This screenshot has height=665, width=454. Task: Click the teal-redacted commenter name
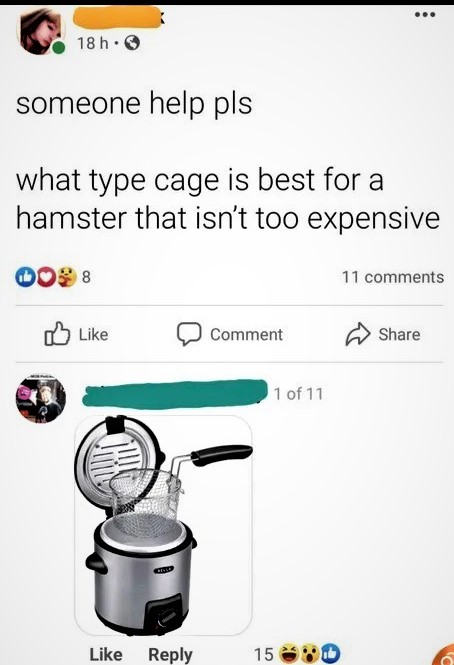pos(175,394)
